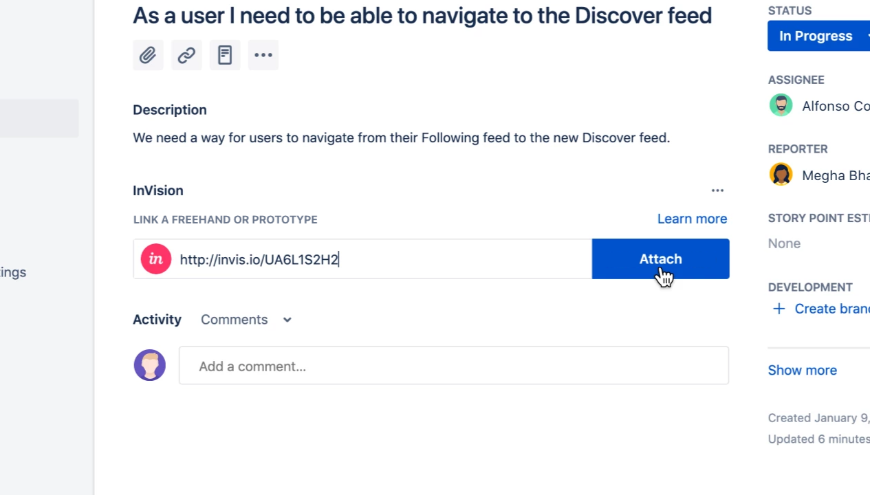Click into the Add a comment box
870x495 pixels.
pos(453,366)
